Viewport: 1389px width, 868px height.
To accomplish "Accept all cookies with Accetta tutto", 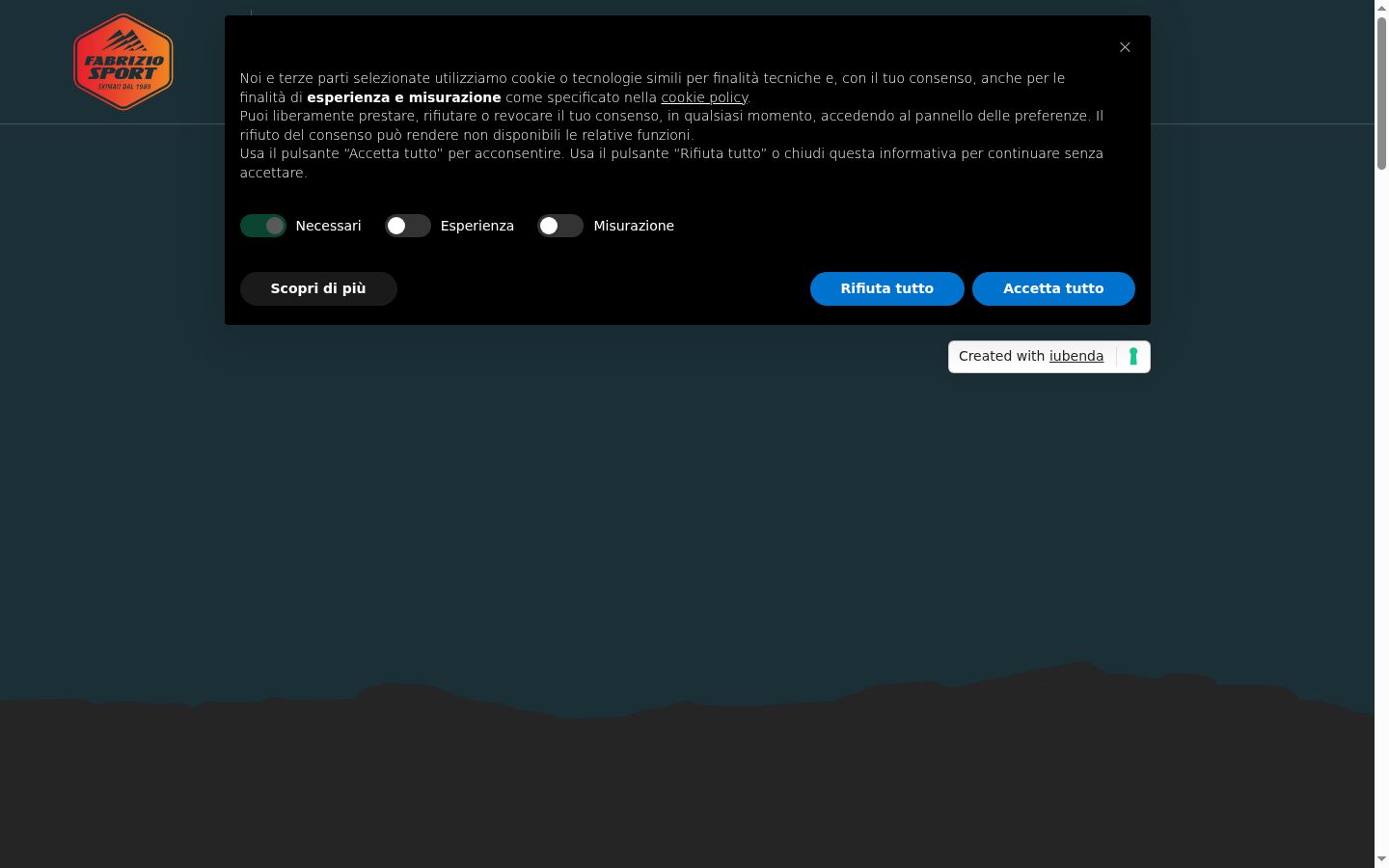I will [1053, 288].
